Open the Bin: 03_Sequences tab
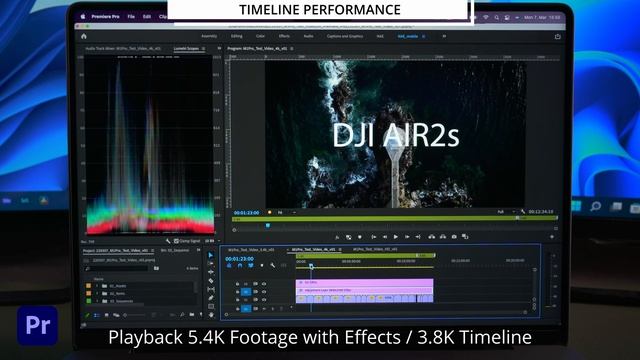 tap(175, 250)
